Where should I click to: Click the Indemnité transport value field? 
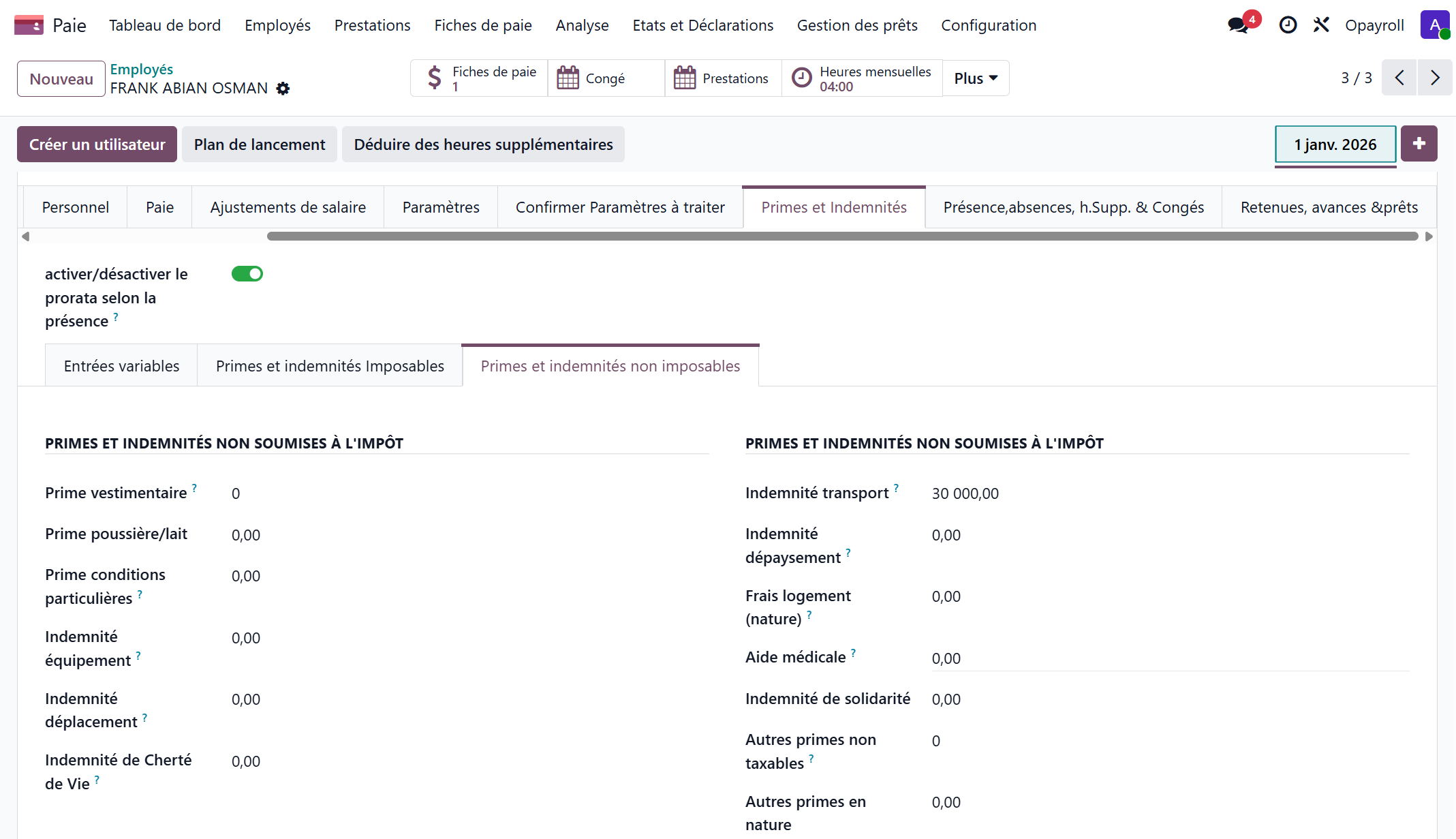(x=965, y=493)
